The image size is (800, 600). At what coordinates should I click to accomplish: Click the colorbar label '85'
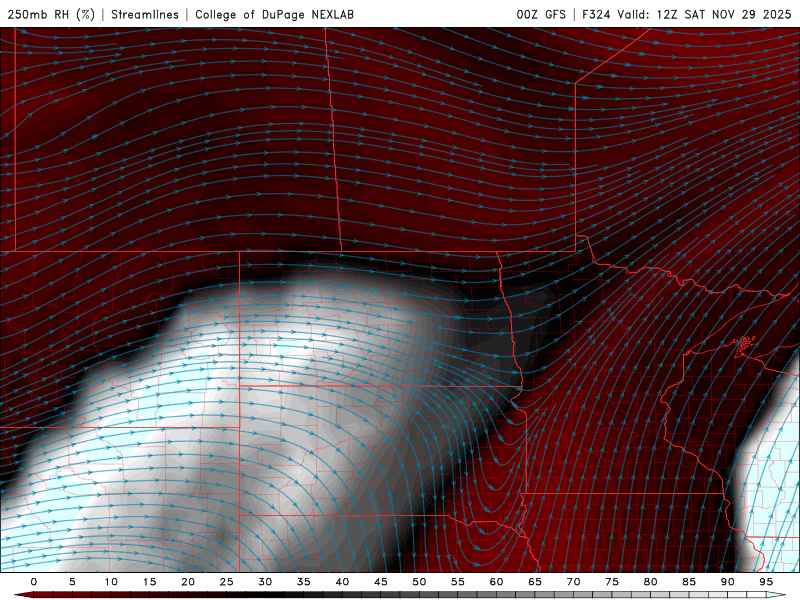coord(689,582)
